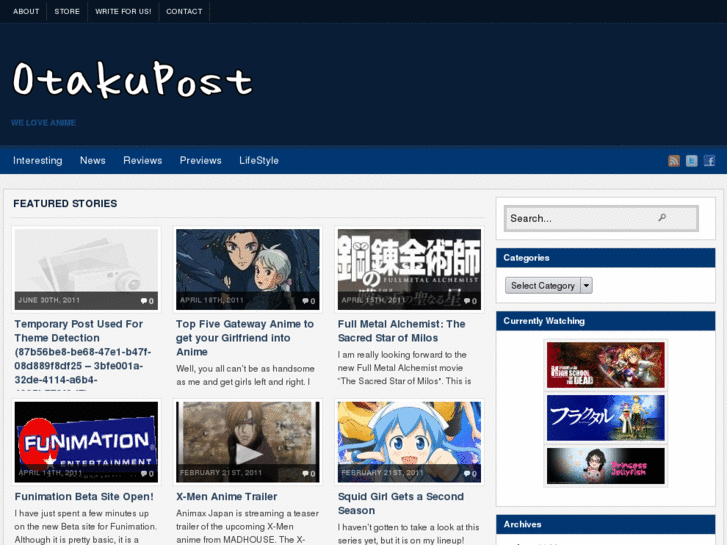Open the About page
The width and height of the screenshot is (727, 545).
point(26,11)
